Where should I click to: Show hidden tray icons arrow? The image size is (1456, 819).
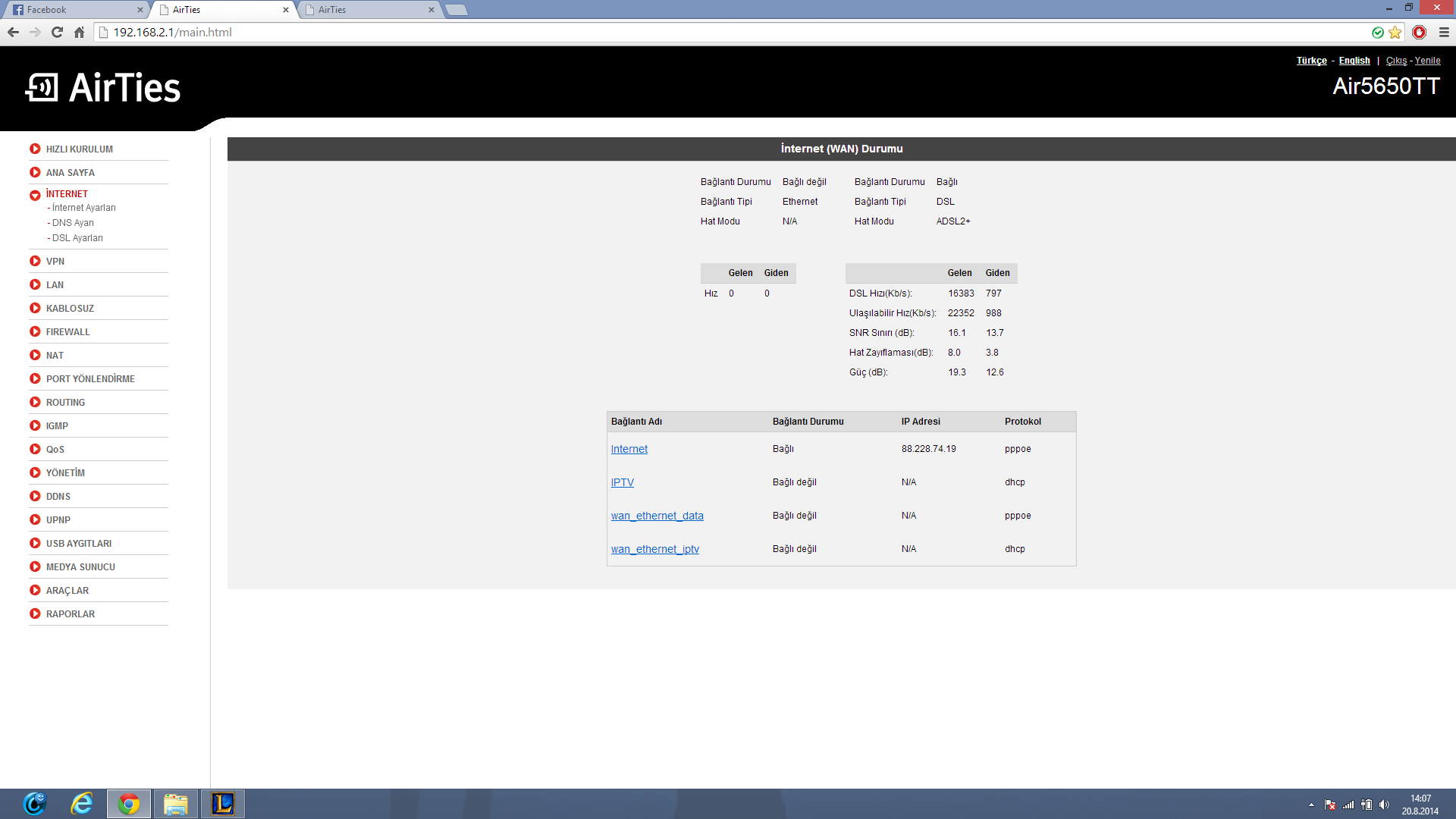pos(1311,805)
